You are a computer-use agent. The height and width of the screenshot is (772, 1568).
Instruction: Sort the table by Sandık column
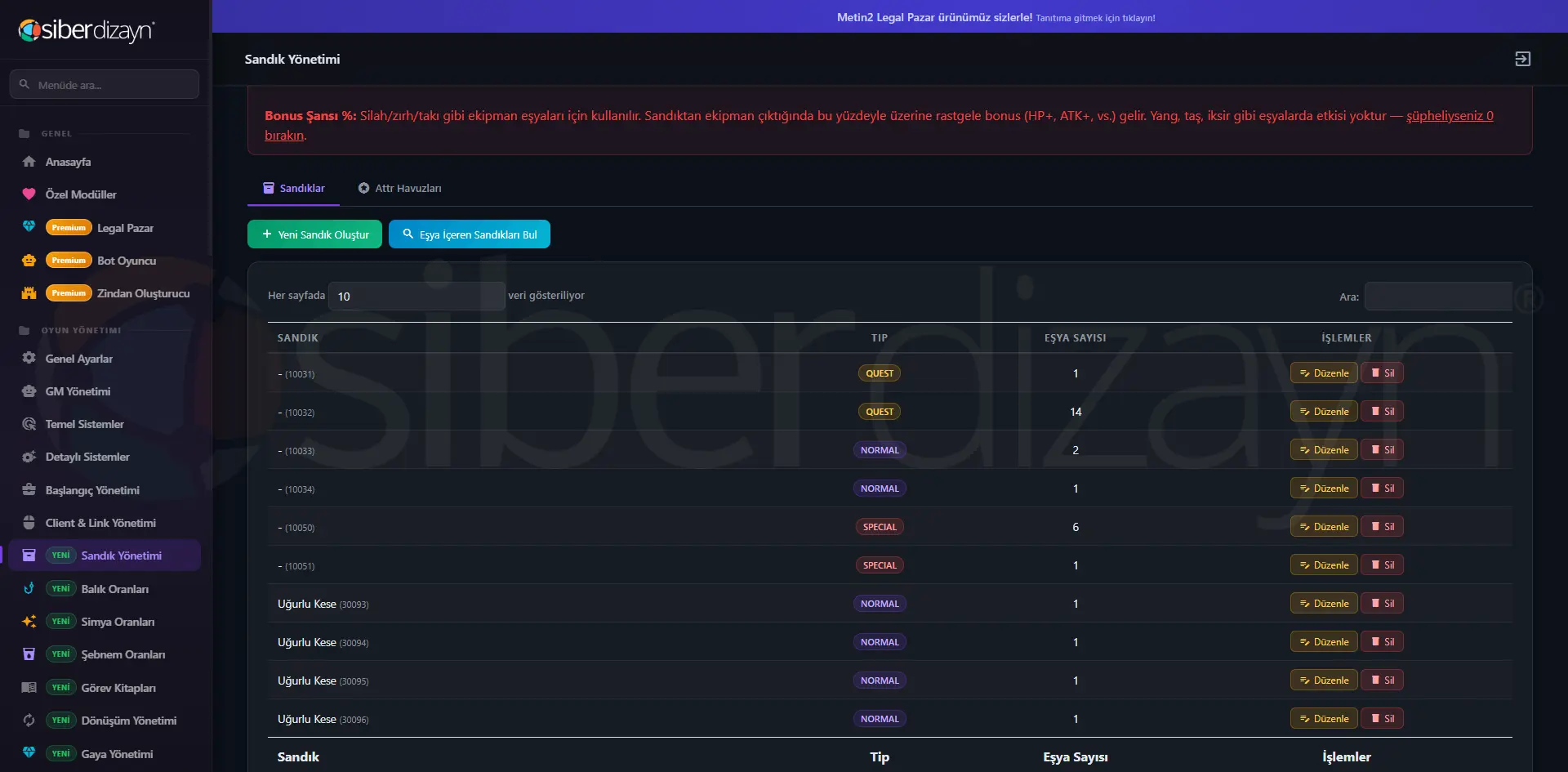[x=297, y=337]
